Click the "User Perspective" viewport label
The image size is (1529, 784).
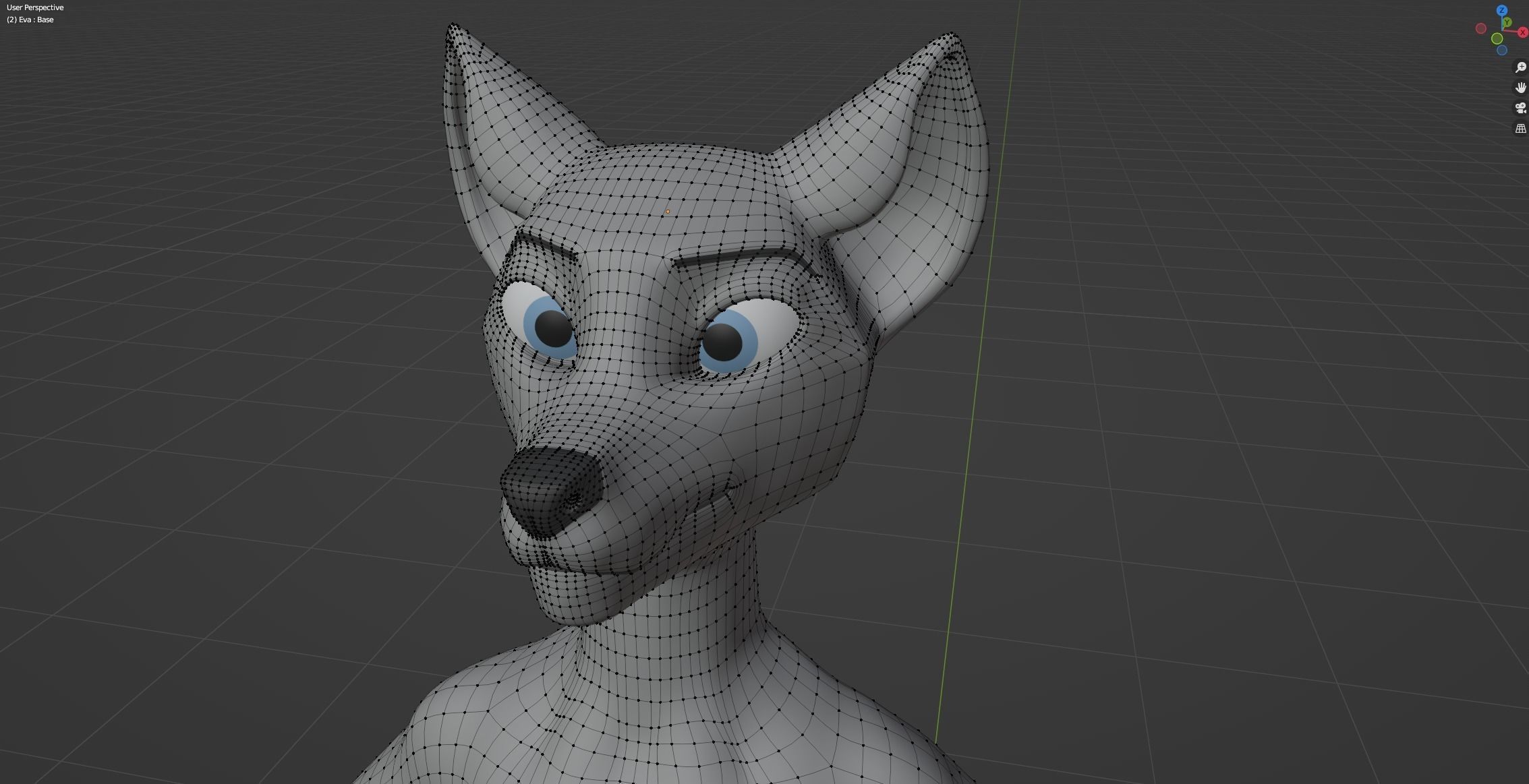tap(35, 7)
